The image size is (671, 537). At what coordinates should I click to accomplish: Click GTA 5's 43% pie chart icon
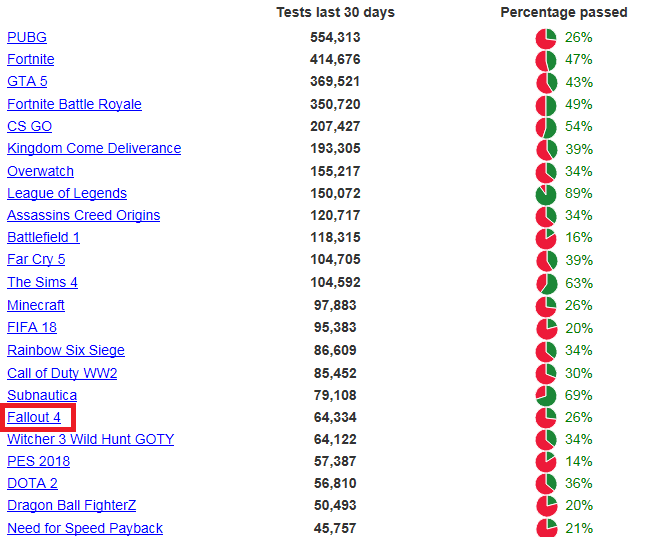pos(546,83)
